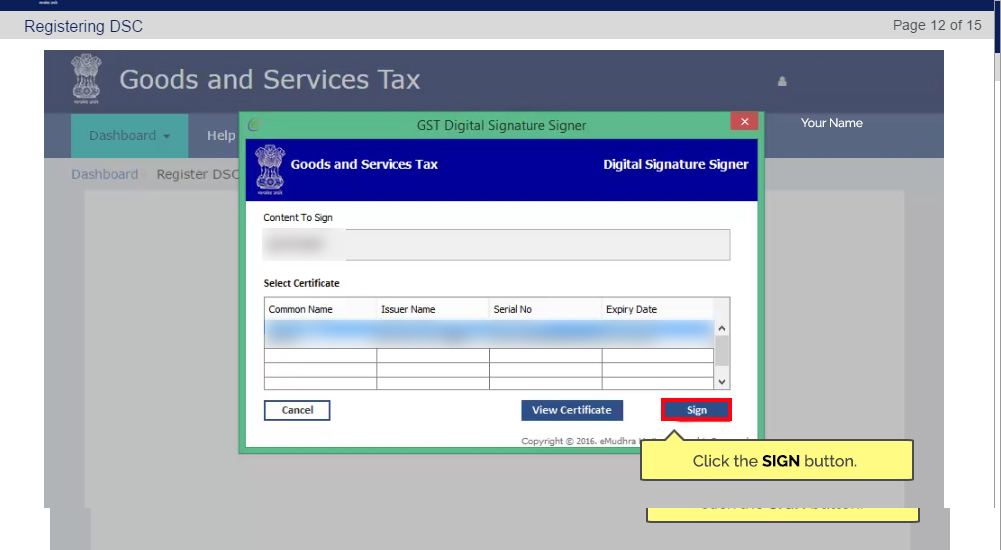Cancel the digital signature dialog
The height and width of the screenshot is (550, 1001).
click(x=297, y=410)
